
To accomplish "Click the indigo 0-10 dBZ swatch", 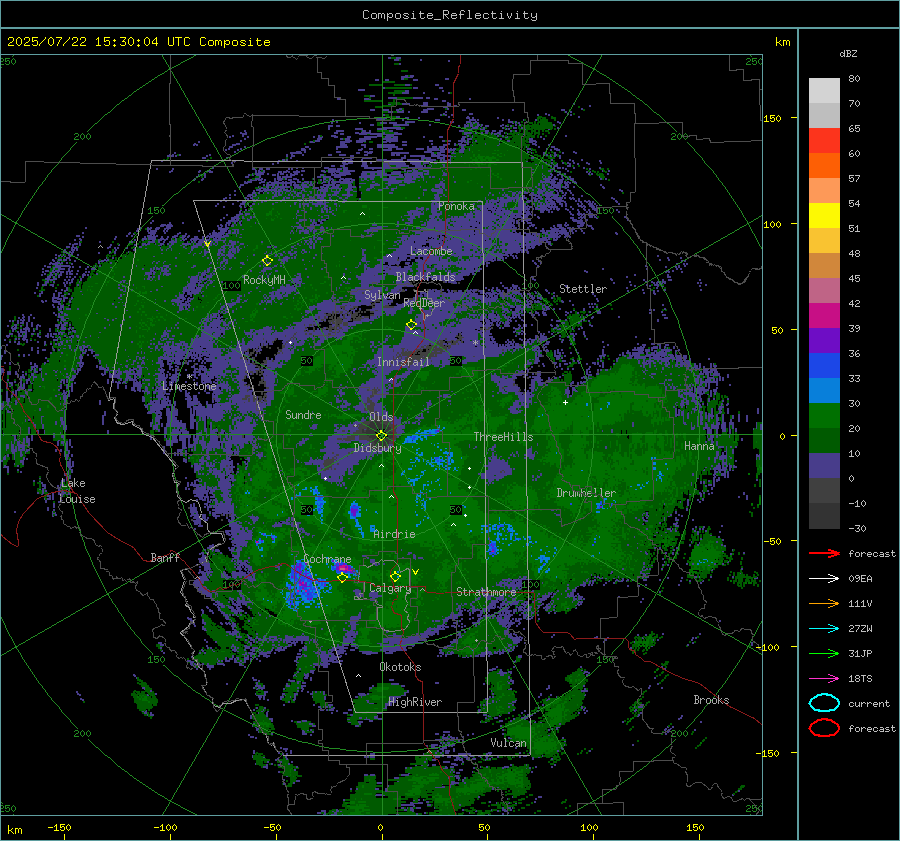I will [x=824, y=466].
